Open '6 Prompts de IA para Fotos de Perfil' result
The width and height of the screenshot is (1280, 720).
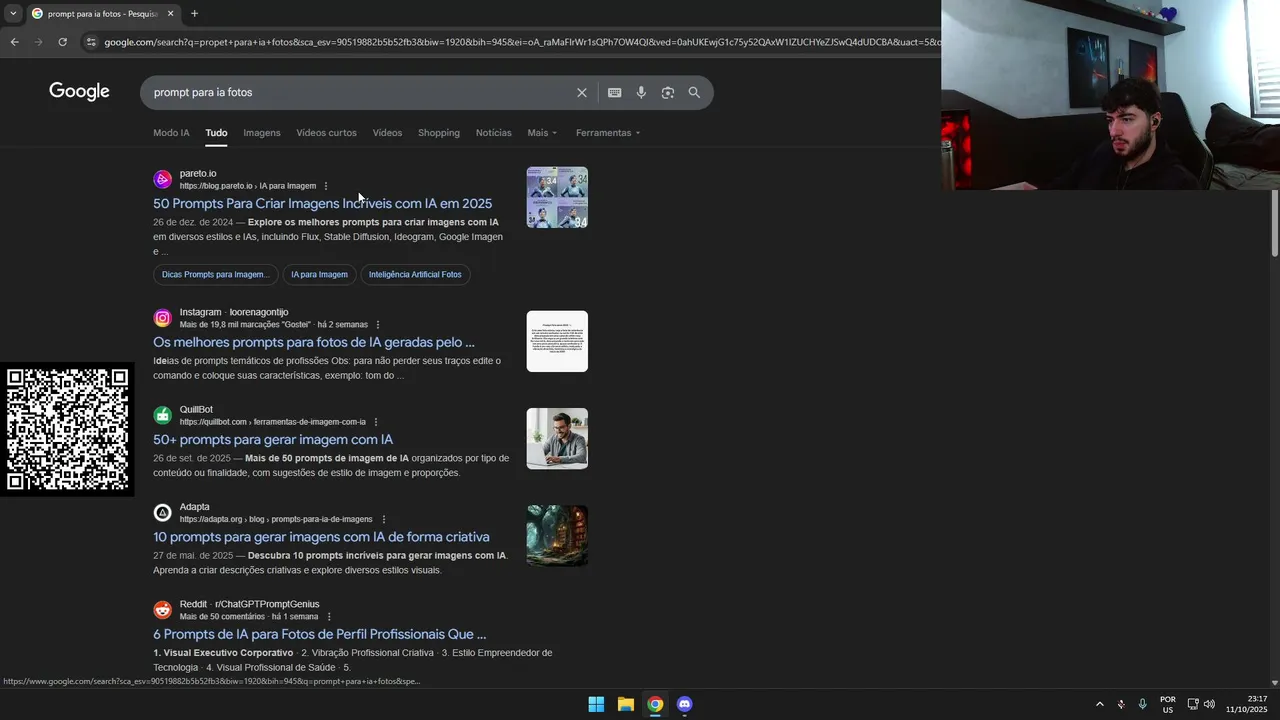click(320, 634)
